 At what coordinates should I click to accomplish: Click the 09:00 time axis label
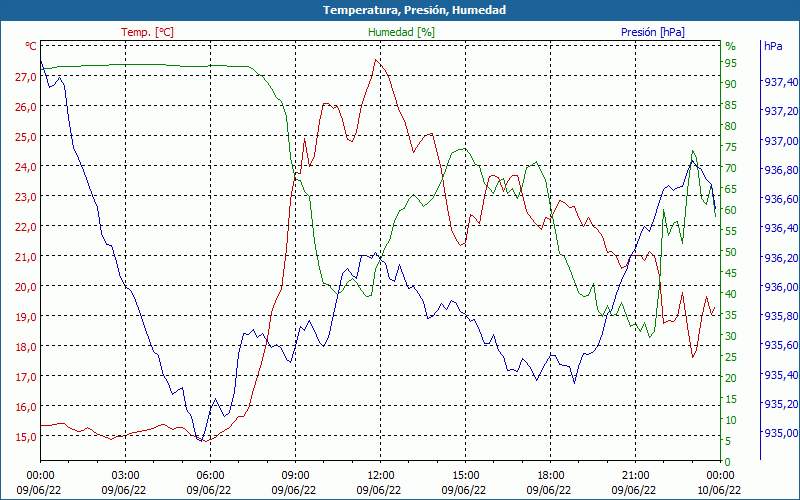click(x=295, y=476)
